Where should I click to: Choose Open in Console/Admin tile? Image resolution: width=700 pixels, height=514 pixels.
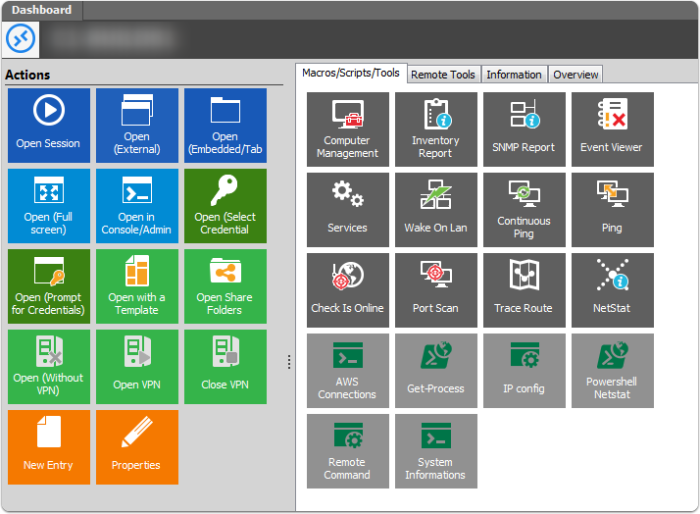136,206
